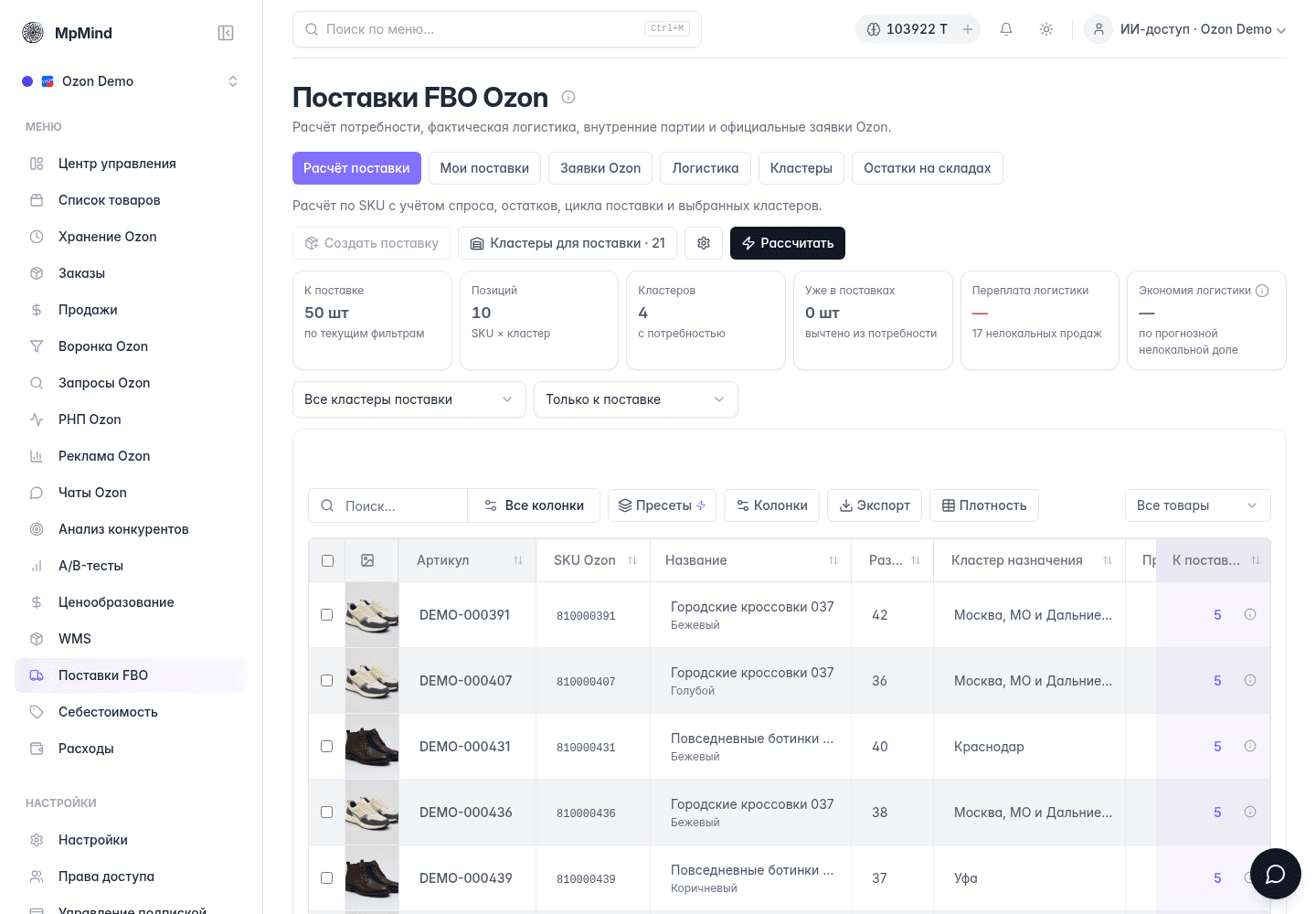The height and width of the screenshot is (914, 1316).
Task: Open user profile avatar icon
Action: 1098,29
